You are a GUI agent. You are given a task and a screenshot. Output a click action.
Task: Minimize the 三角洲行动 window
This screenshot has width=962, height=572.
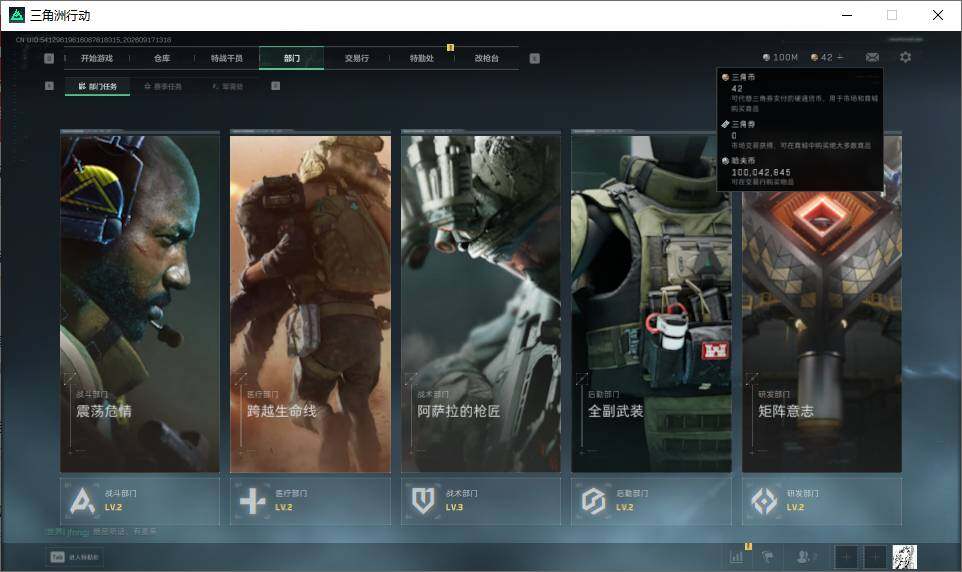point(847,15)
